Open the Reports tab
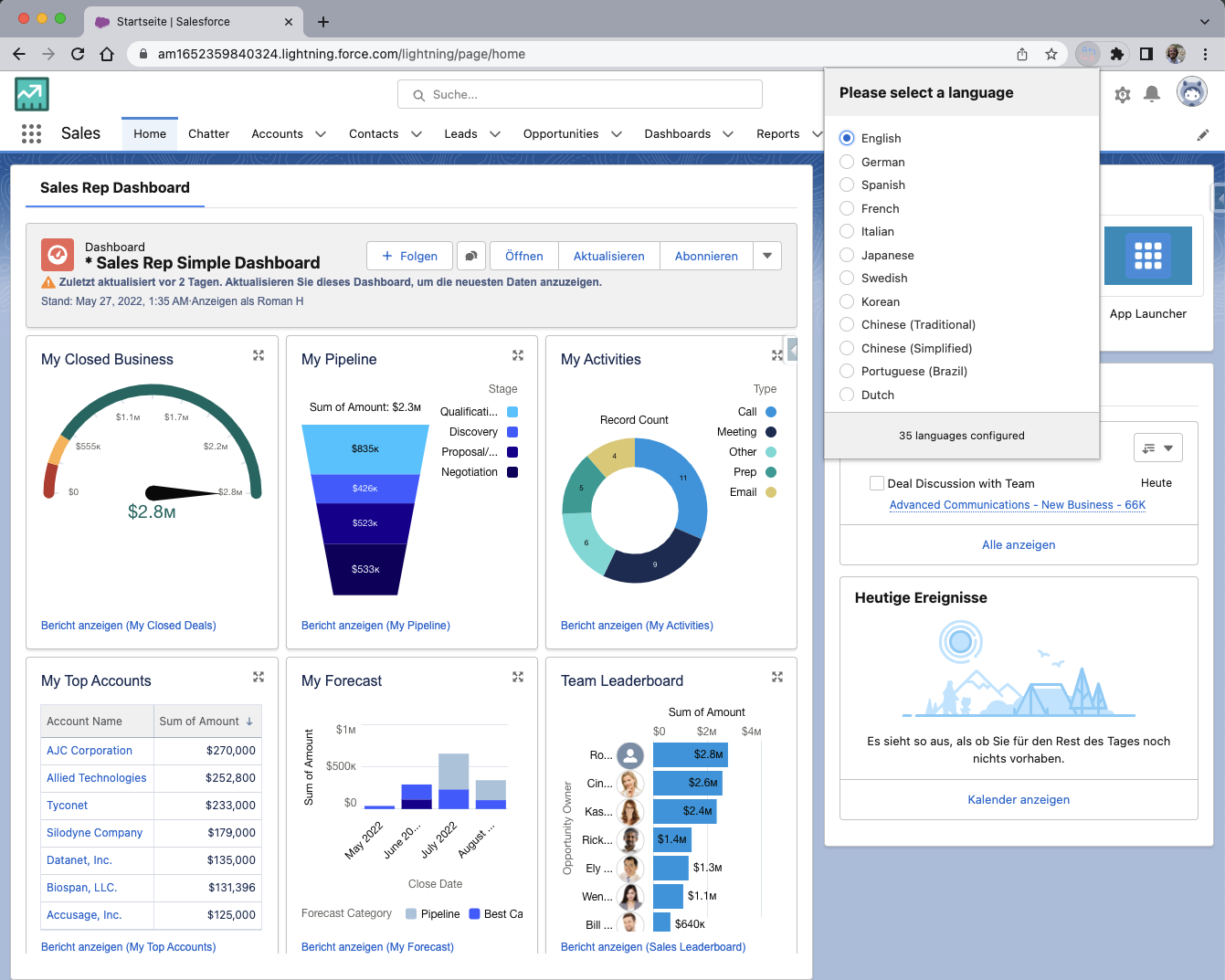 tap(778, 134)
